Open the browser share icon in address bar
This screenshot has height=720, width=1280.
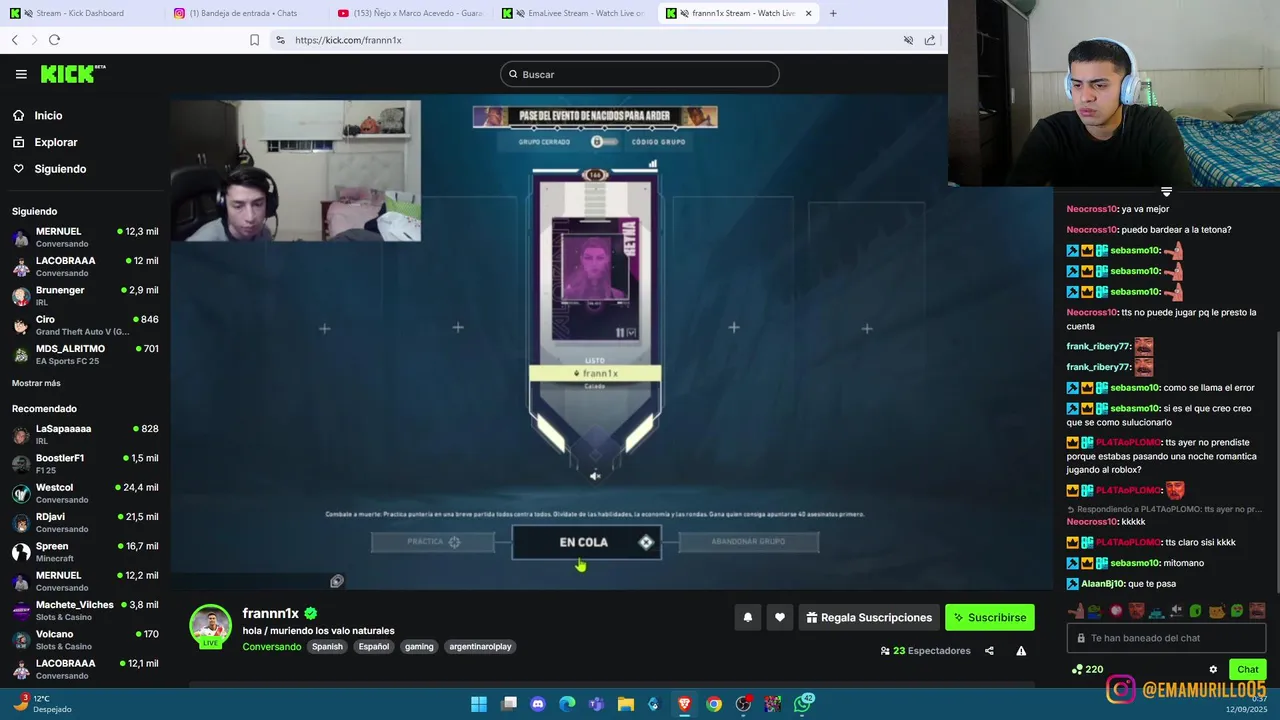tap(930, 40)
